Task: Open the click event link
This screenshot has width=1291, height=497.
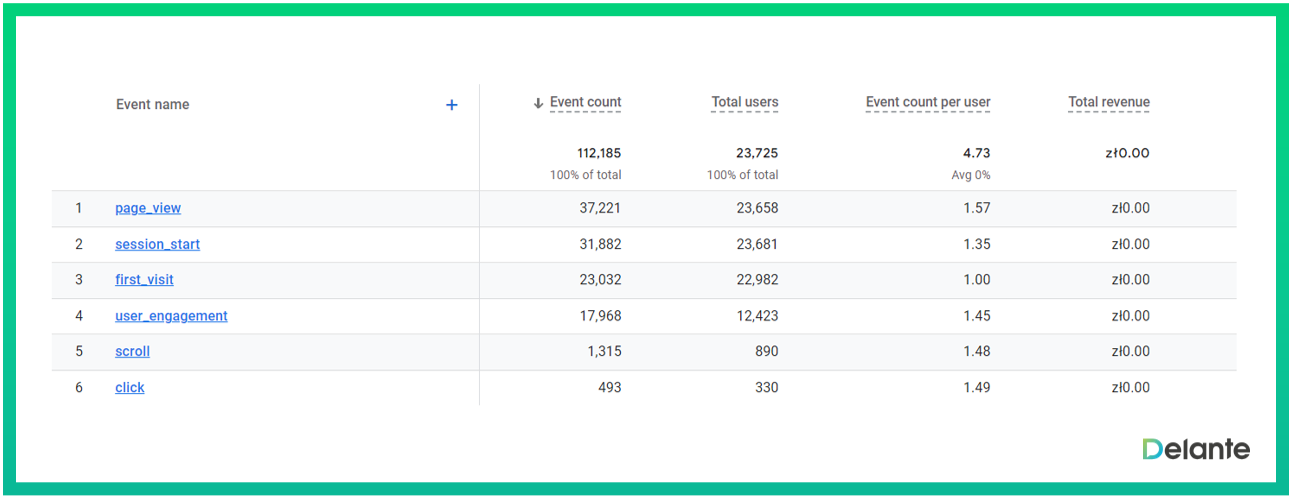Action: pyautogui.click(x=130, y=388)
